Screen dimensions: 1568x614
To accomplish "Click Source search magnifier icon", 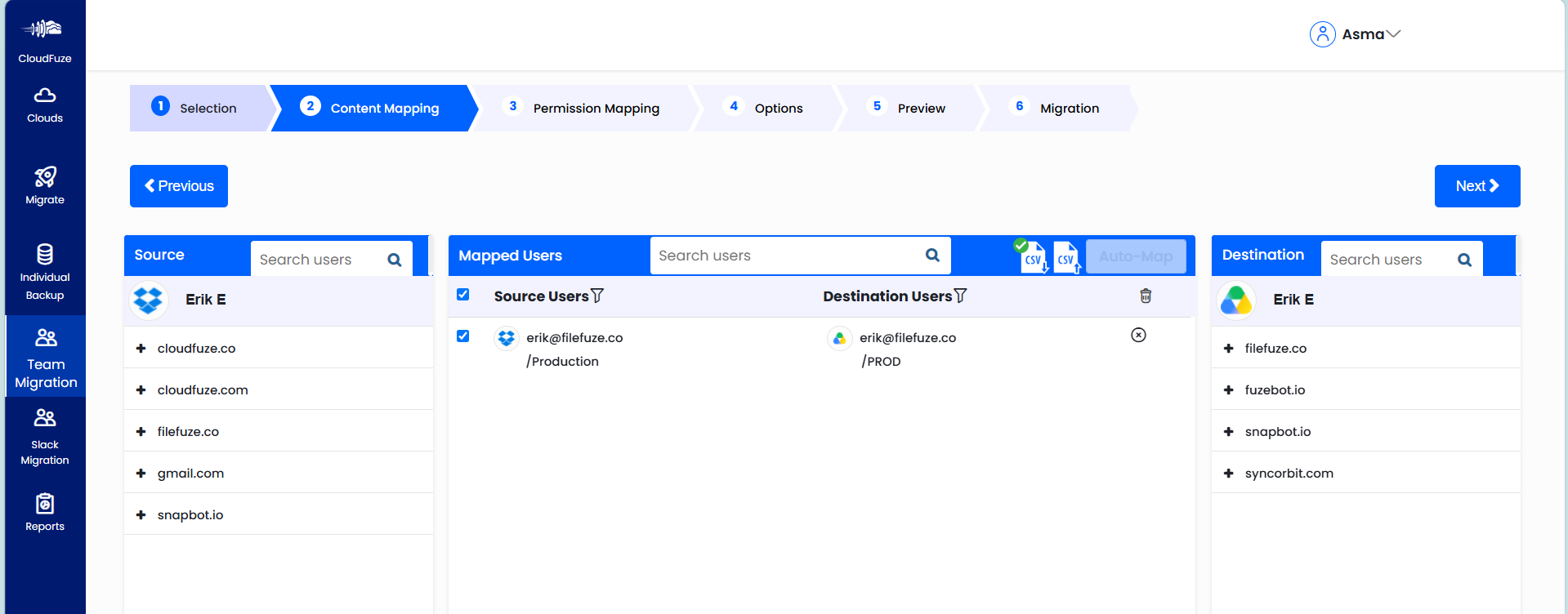I will click(x=395, y=260).
